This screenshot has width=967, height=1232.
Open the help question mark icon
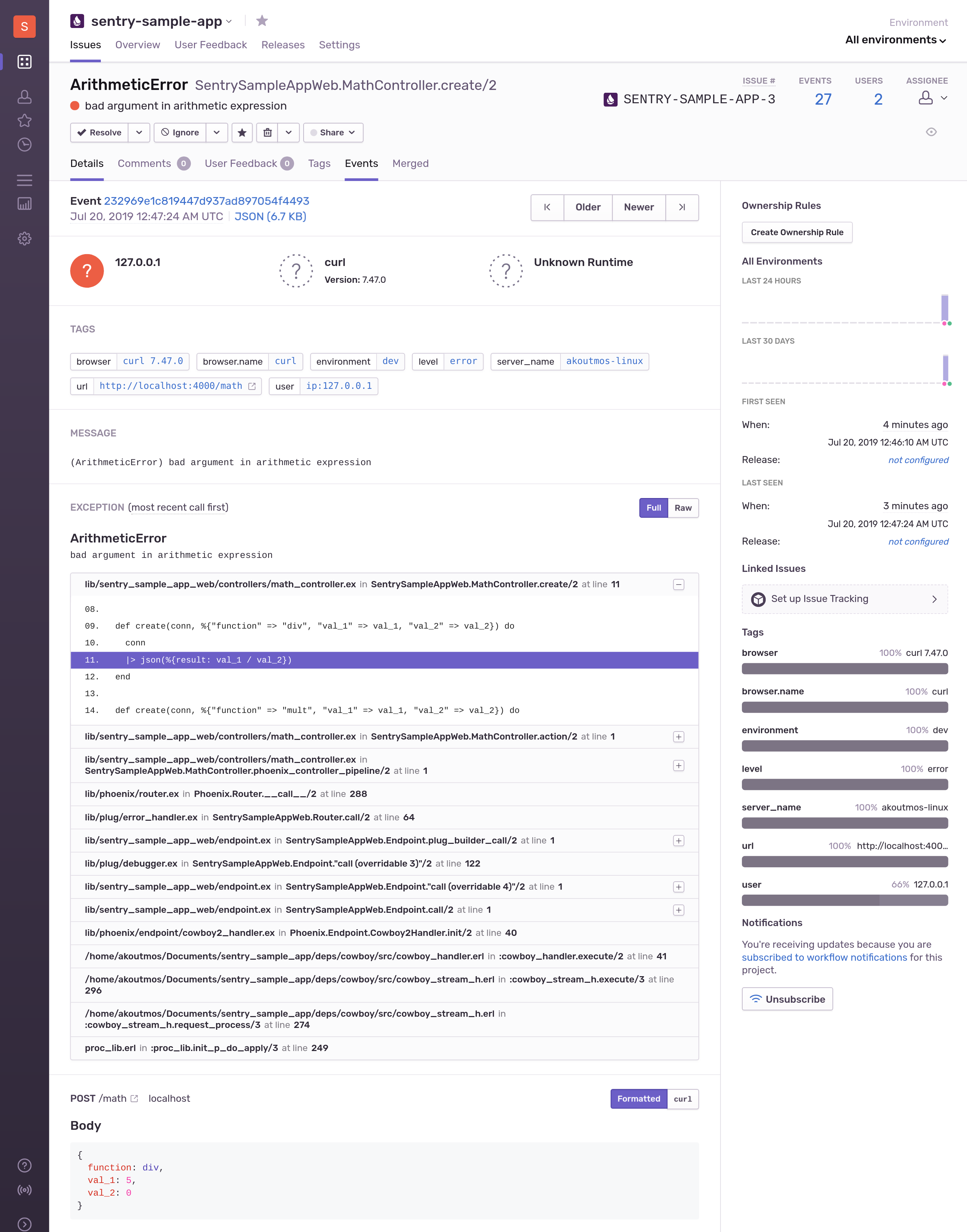pos(25,1165)
